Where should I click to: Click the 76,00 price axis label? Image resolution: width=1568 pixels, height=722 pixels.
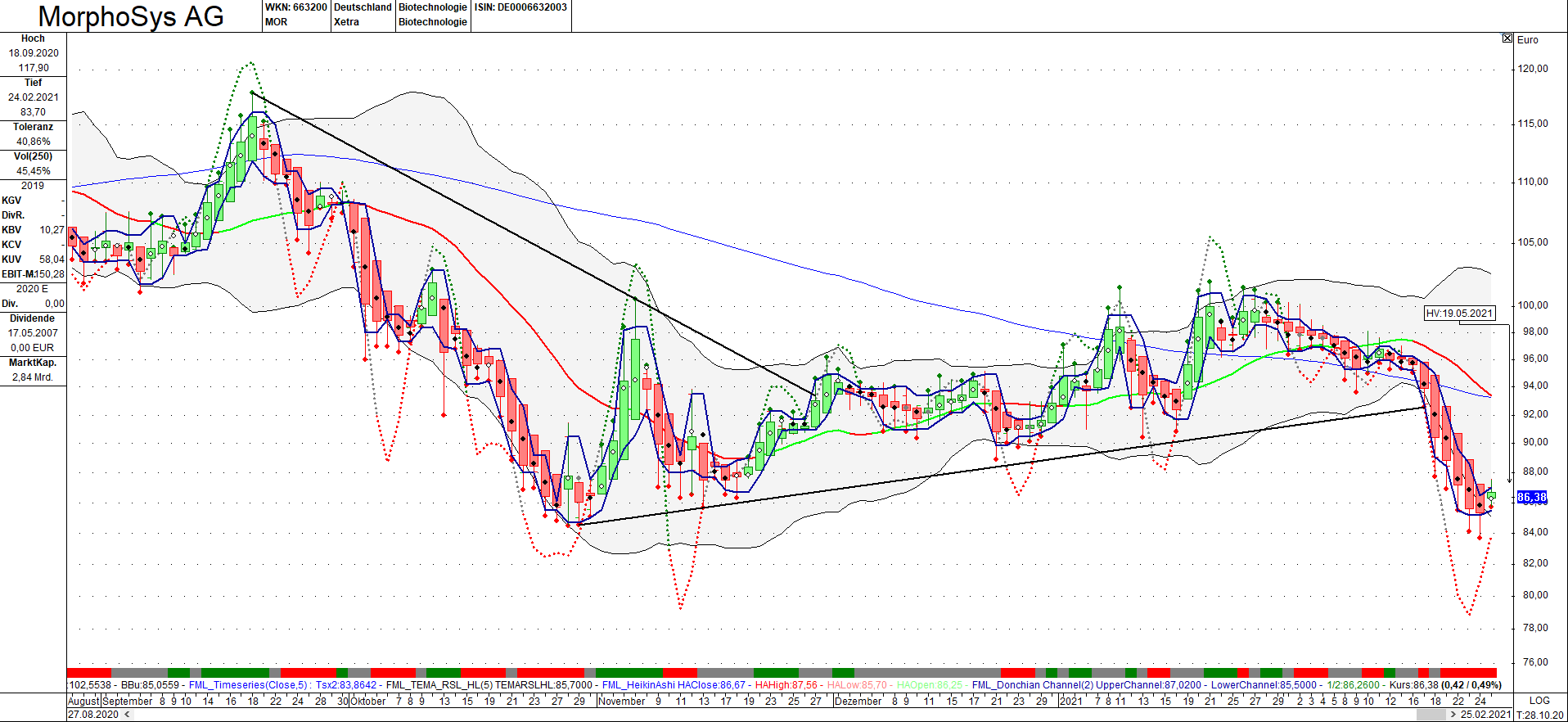[x=1535, y=661]
